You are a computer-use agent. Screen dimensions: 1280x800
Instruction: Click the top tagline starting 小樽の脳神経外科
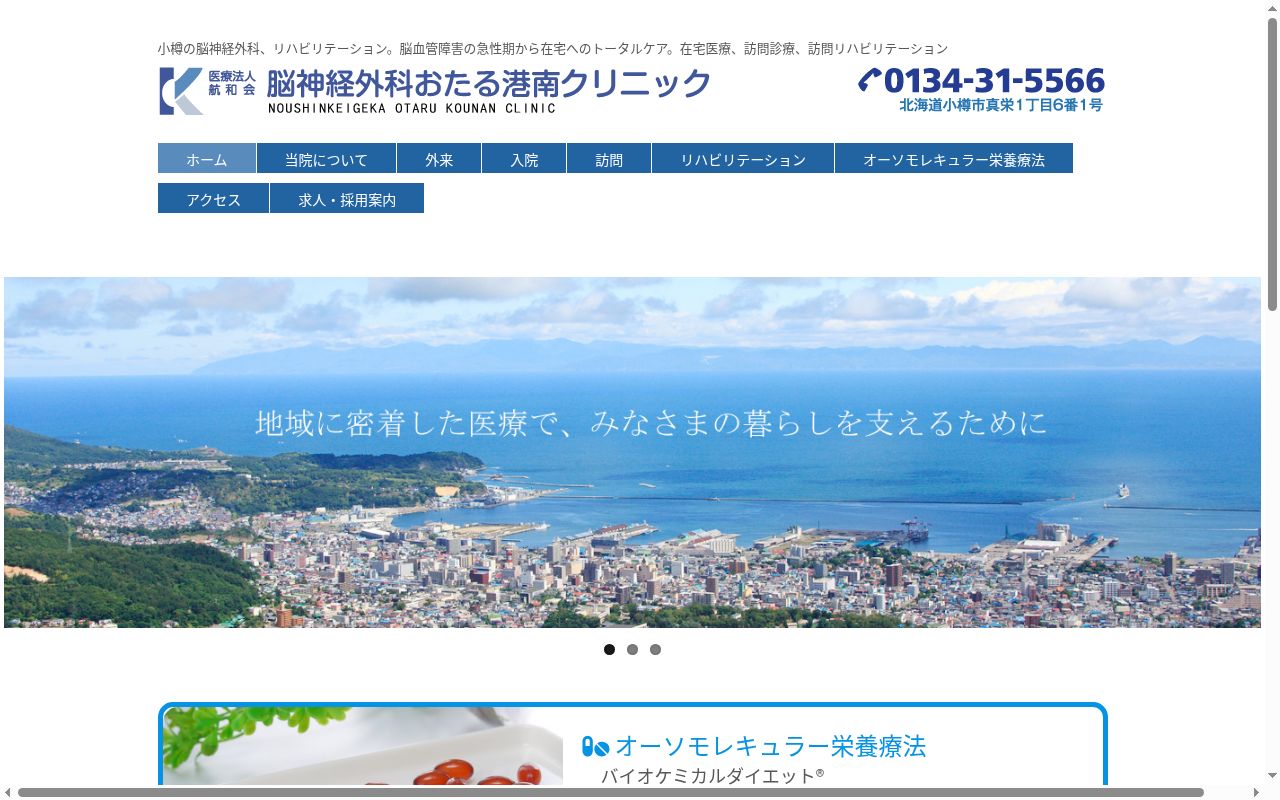(x=552, y=48)
